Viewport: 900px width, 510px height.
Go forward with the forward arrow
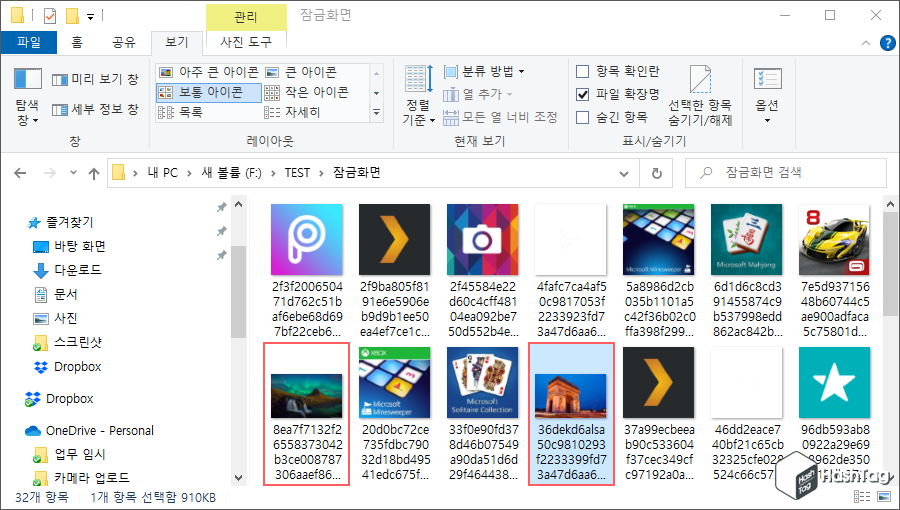[x=50, y=173]
